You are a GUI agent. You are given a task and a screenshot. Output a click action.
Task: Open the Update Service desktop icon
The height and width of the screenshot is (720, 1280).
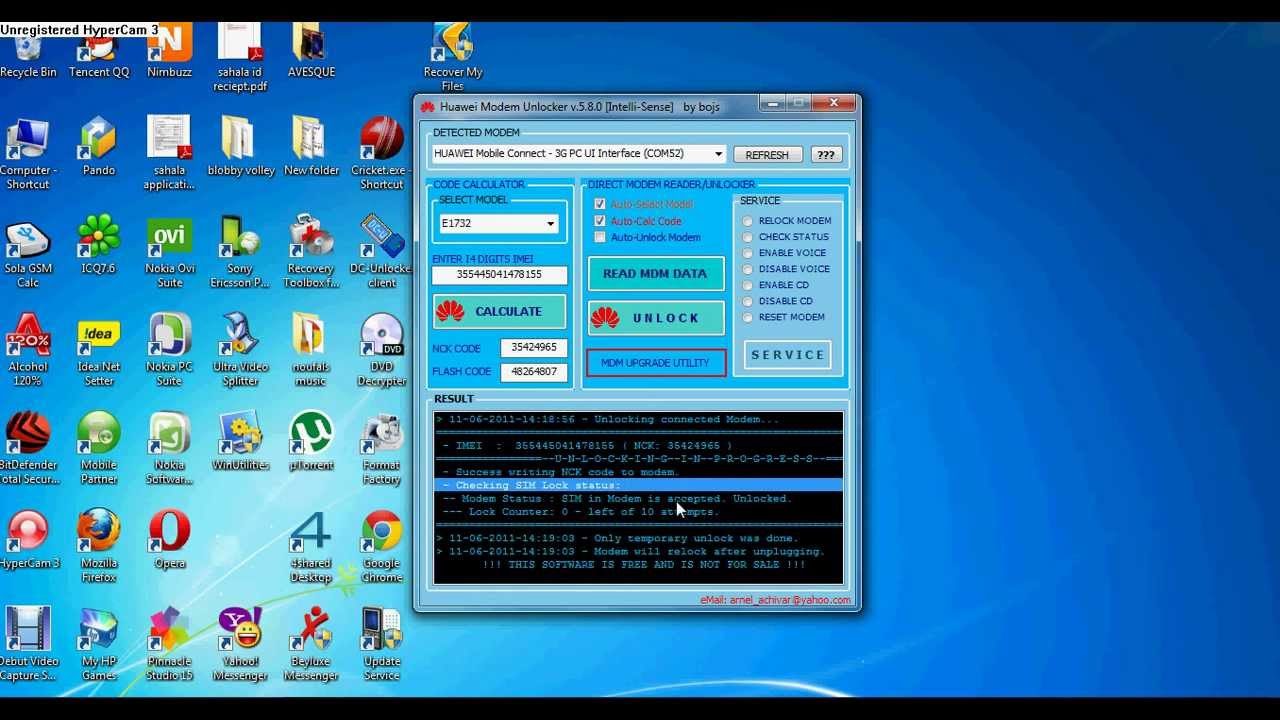pyautogui.click(x=382, y=643)
